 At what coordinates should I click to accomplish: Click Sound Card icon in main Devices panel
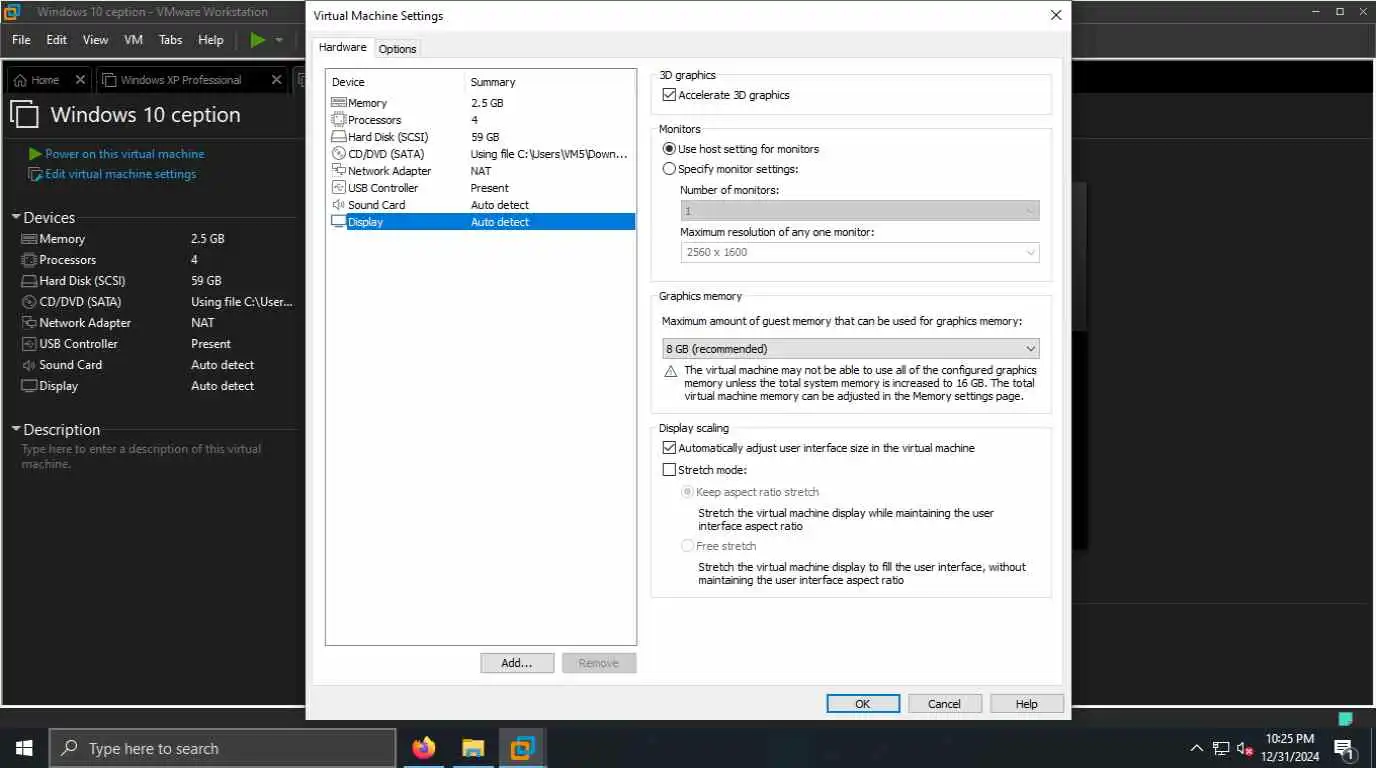click(29, 365)
